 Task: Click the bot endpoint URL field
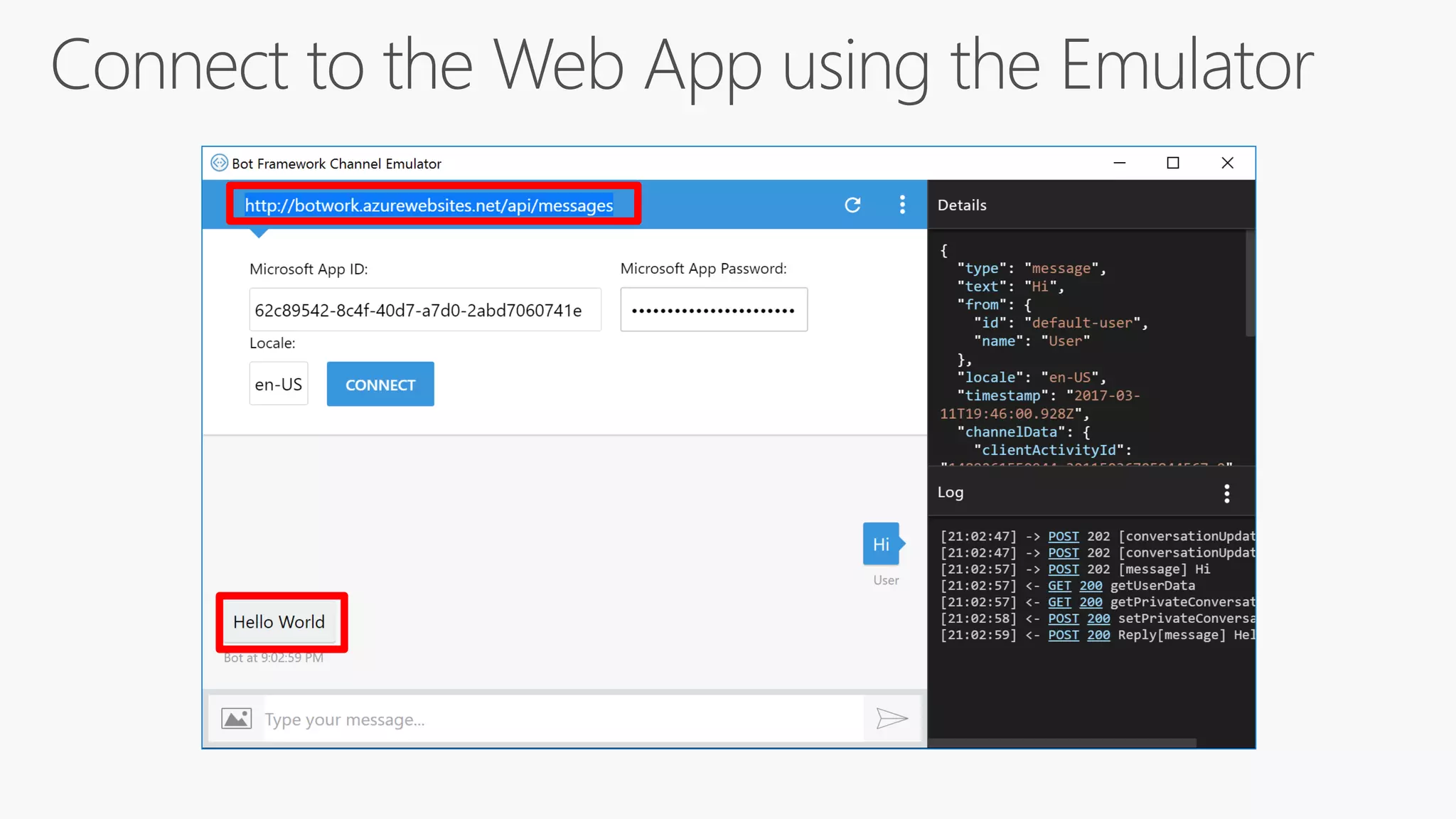(429, 205)
